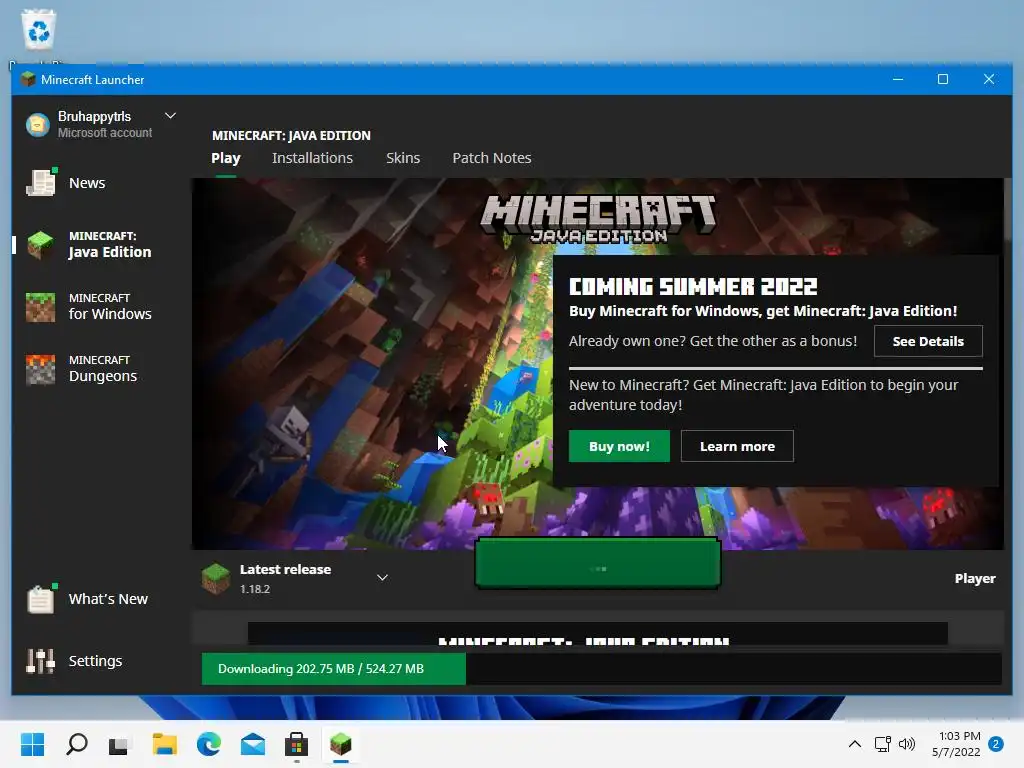Click the Bruhappytrls username text

tap(95, 116)
